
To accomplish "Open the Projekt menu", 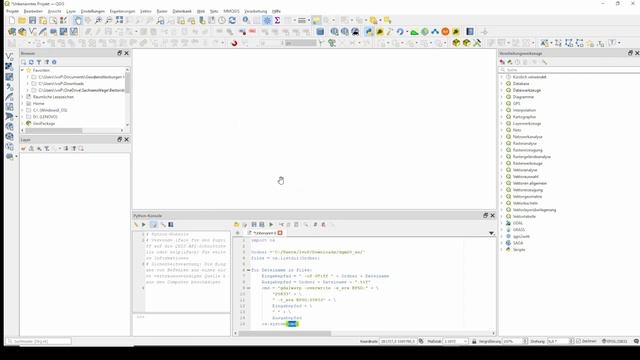I will pos(12,11).
